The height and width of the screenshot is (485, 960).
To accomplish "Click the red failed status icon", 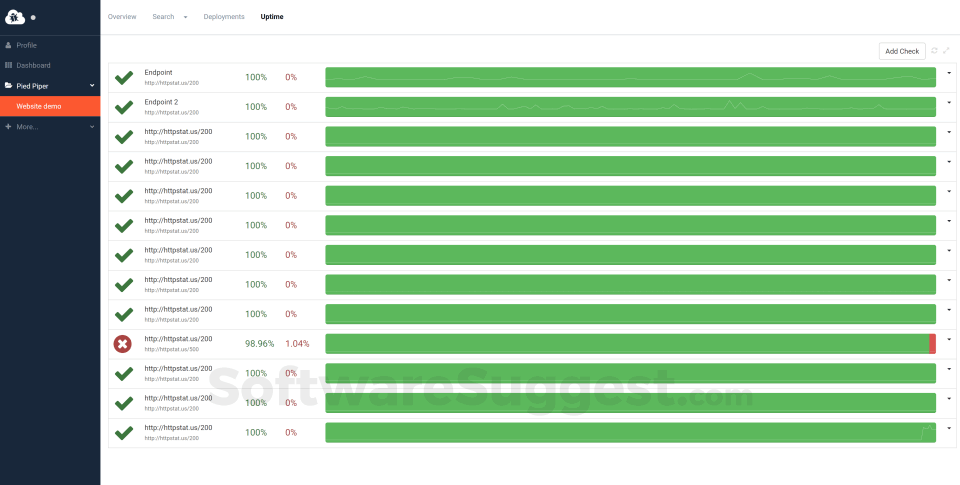I will coord(122,344).
